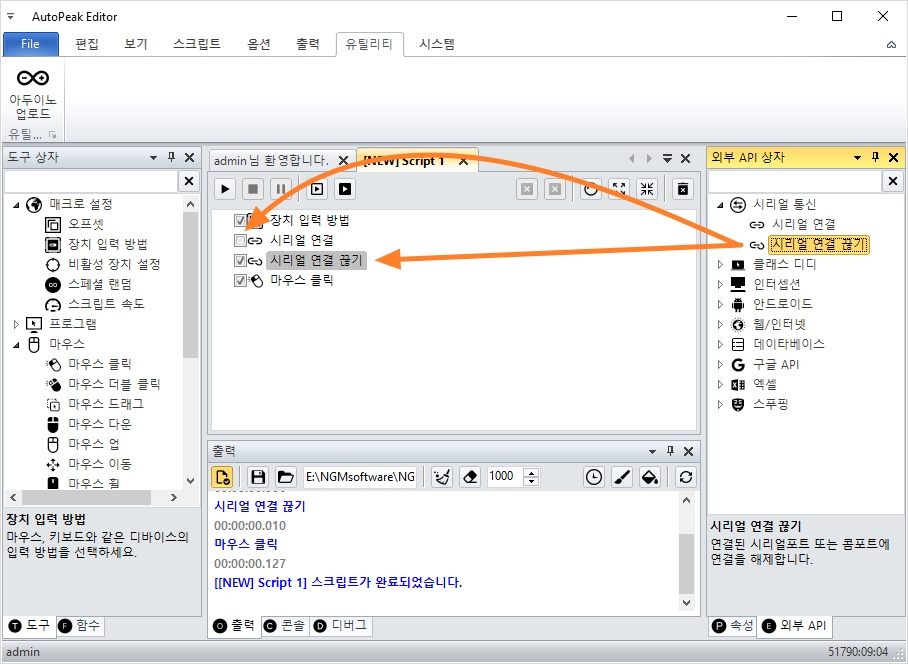Viewport: 908px width, 664px height.
Task: Collapse the 매크로 설정 tree node
Action: [x=16, y=204]
